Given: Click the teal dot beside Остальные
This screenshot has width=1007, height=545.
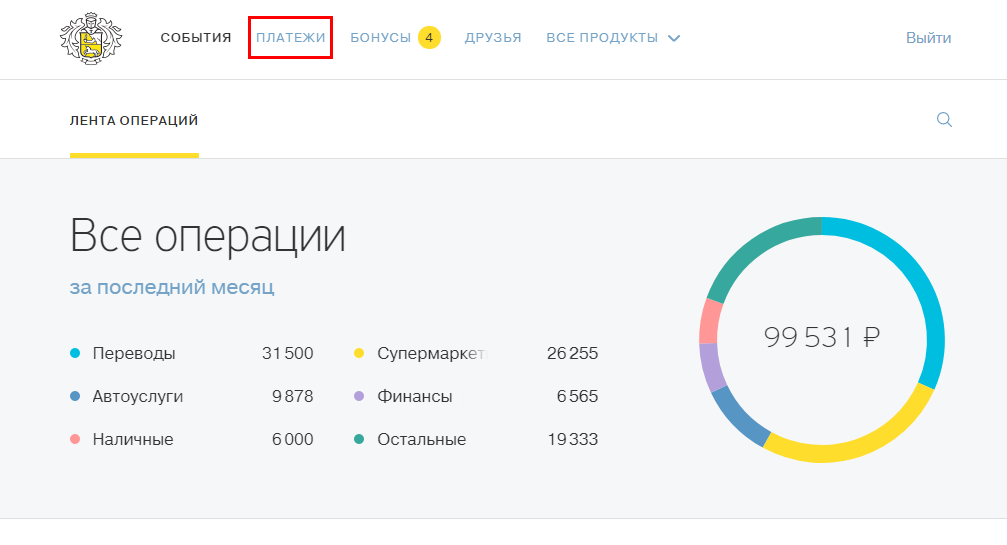Looking at the screenshot, I should pyautogui.click(x=359, y=439).
